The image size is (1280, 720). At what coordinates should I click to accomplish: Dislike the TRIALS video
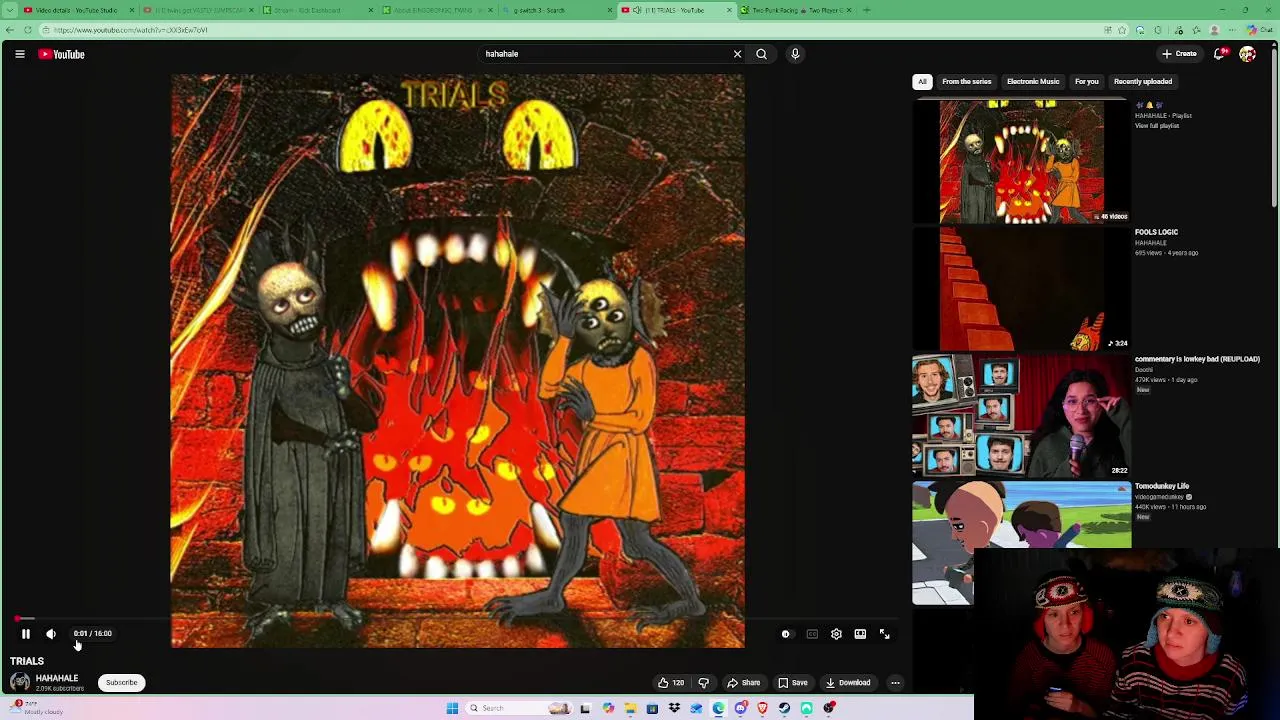tap(703, 683)
